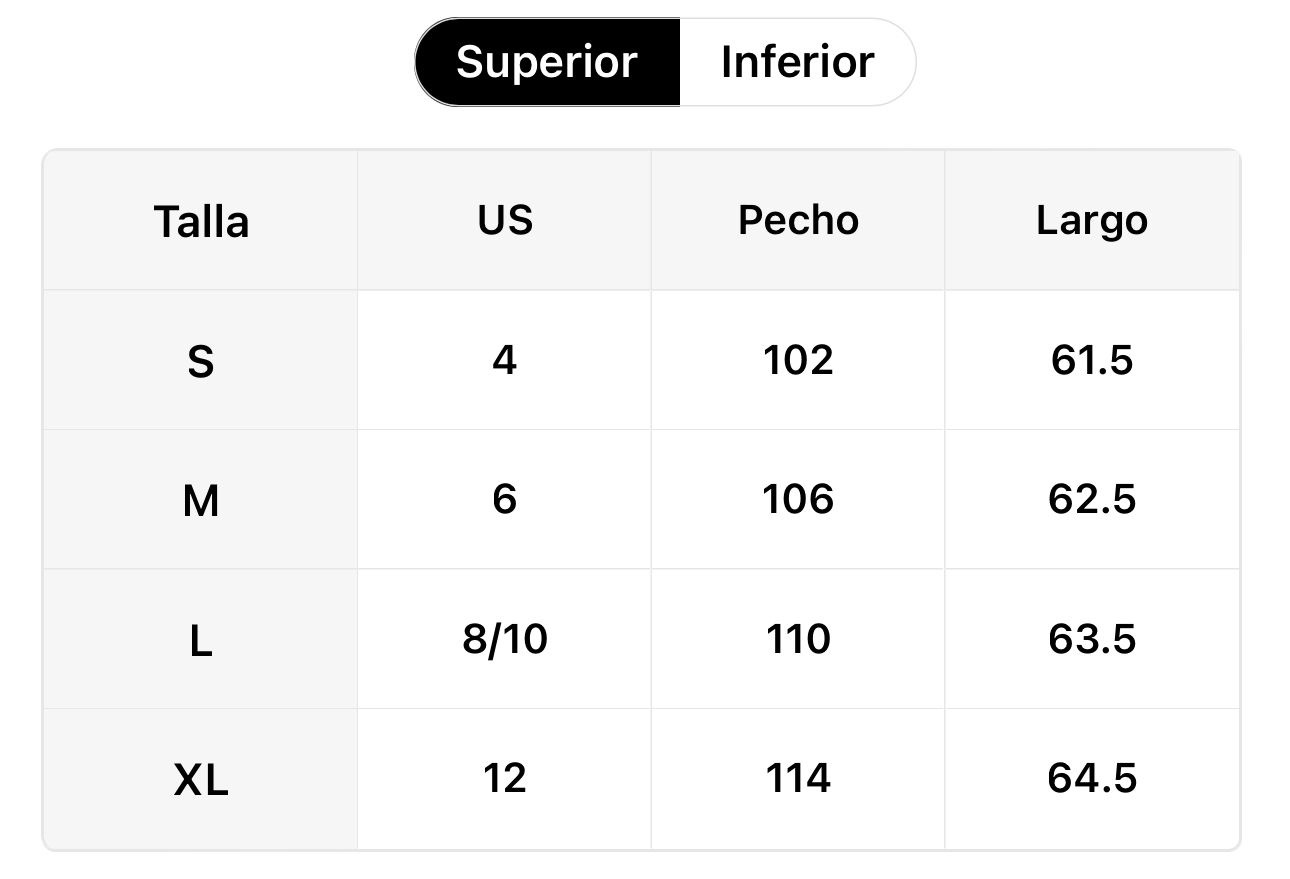The width and height of the screenshot is (1290, 879).
Task: Click the Pecho column header
Action: click(798, 221)
